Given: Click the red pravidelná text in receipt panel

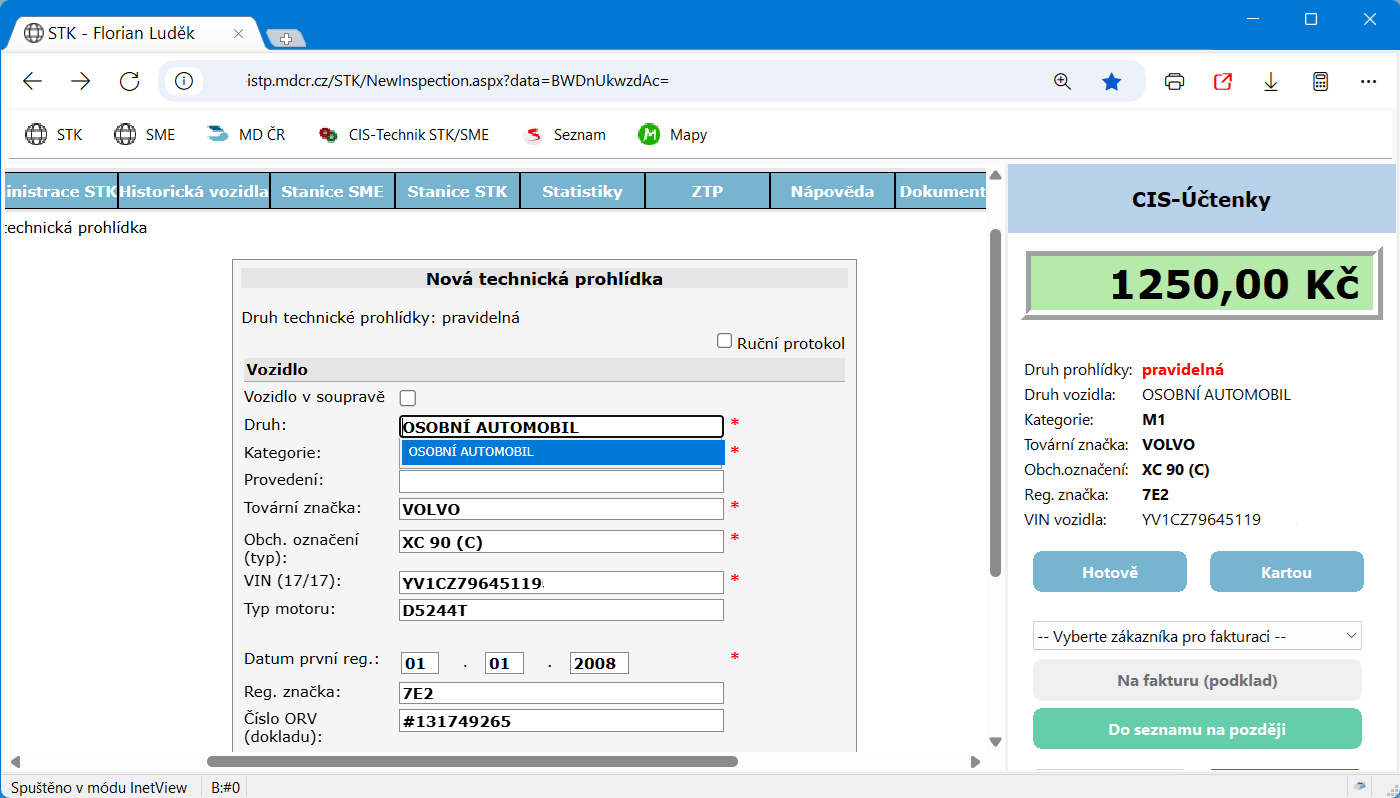Looking at the screenshot, I should (x=1183, y=370).
